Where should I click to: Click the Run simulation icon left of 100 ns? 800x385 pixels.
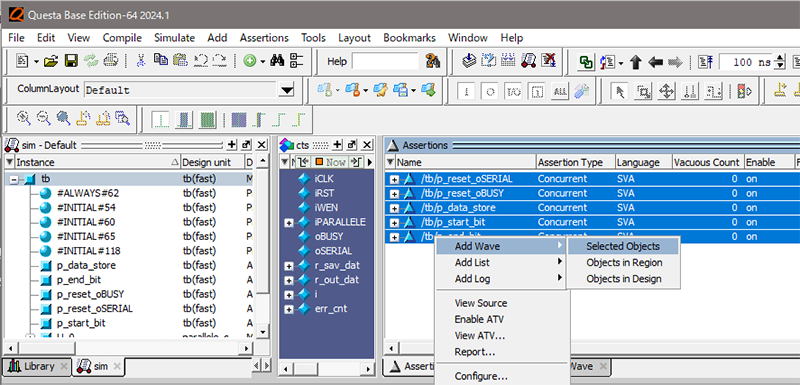[706, 62]
